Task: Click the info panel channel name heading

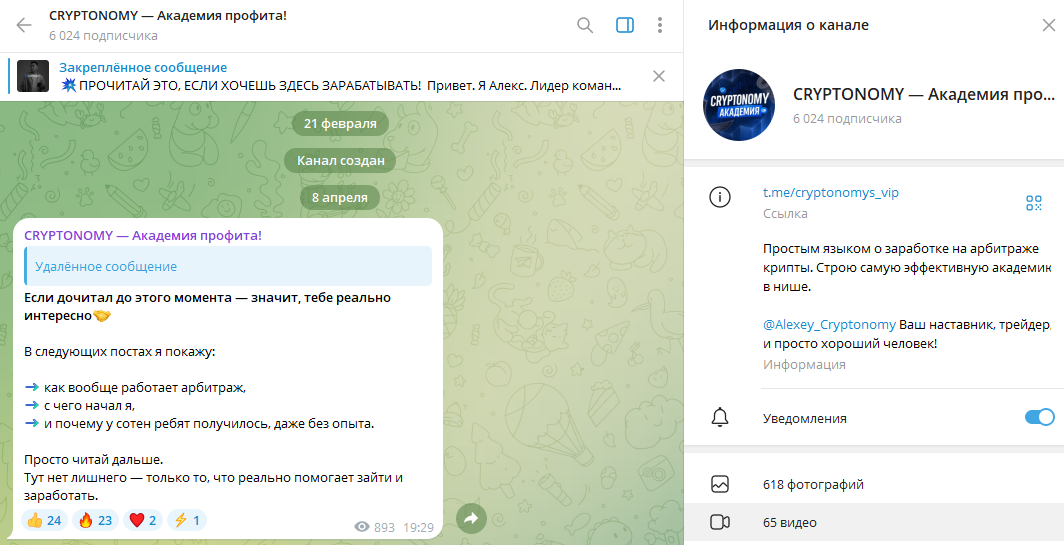Action: (924, 94)
